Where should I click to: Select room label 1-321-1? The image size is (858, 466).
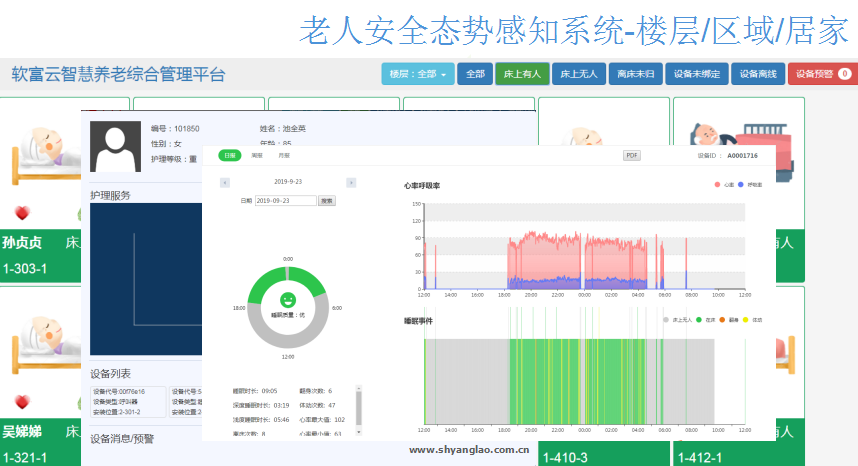click(x=25, y=458)
